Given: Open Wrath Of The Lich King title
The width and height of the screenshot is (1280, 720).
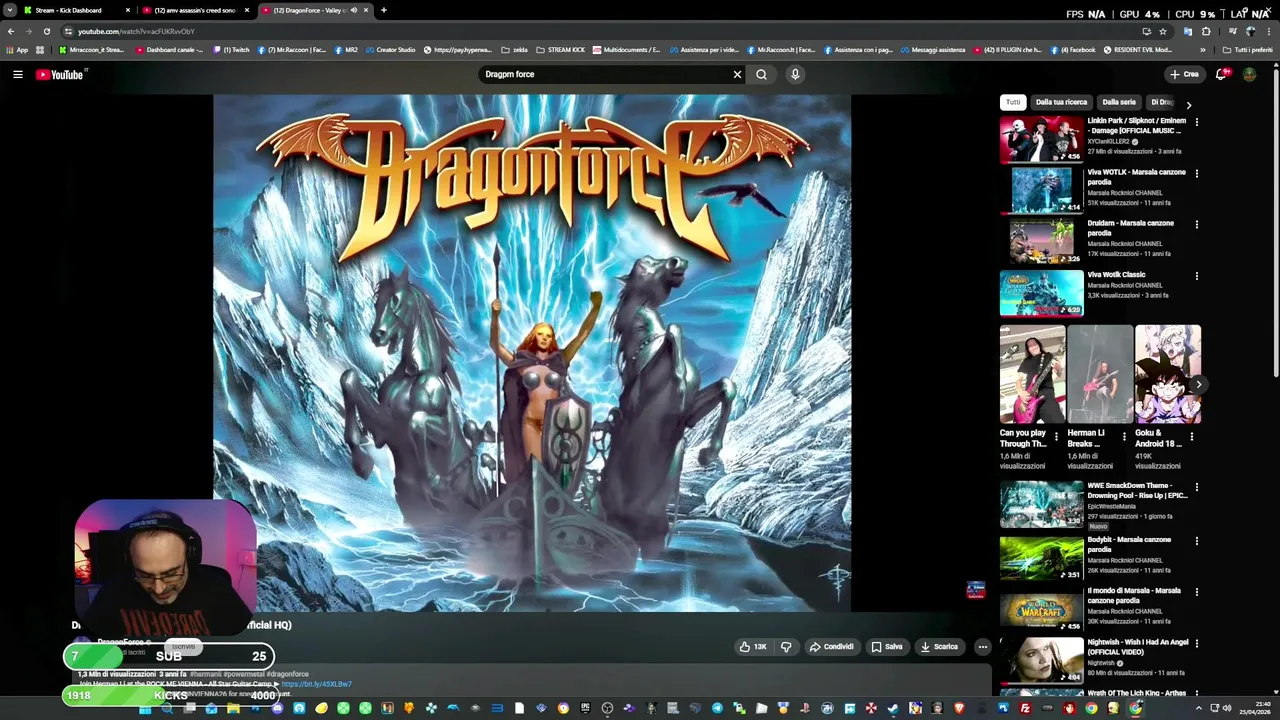Looking at the screenshot, I should 1137,693.
